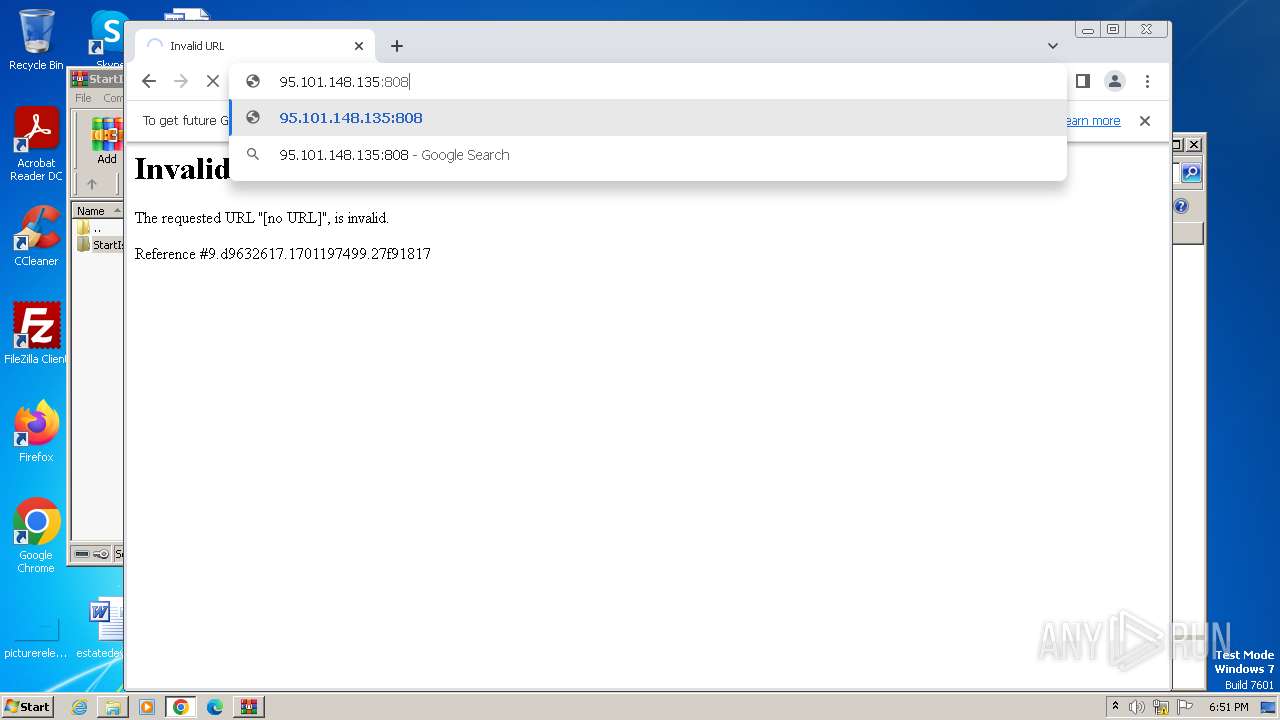Select the 95.101.148.135:808 URL suggestion
The image size is (1280, 720).
click(x=648, y=118)
